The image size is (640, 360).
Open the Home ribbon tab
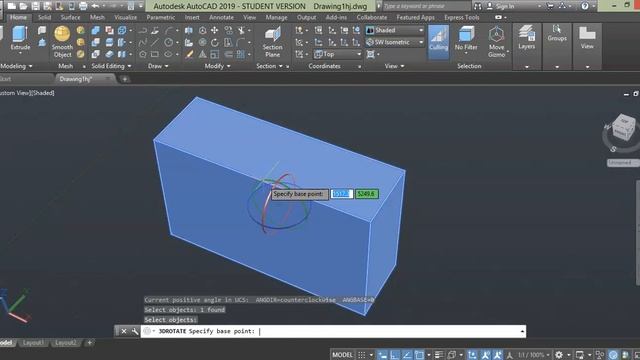coord(18,18)
